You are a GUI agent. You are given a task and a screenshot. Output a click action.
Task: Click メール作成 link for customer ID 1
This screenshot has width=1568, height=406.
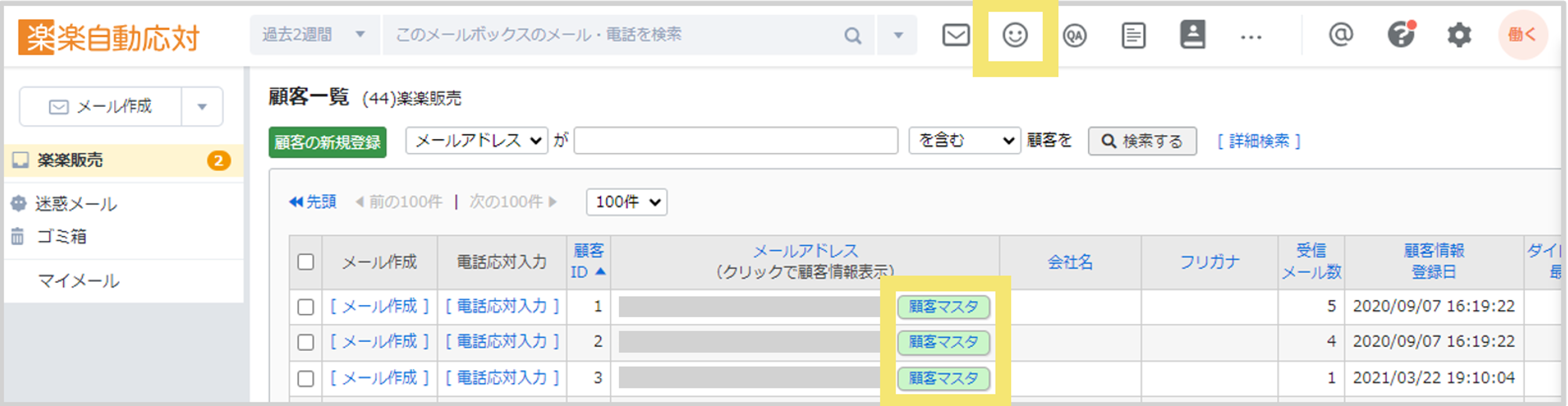pyautogui.click(x=379, y=306)
